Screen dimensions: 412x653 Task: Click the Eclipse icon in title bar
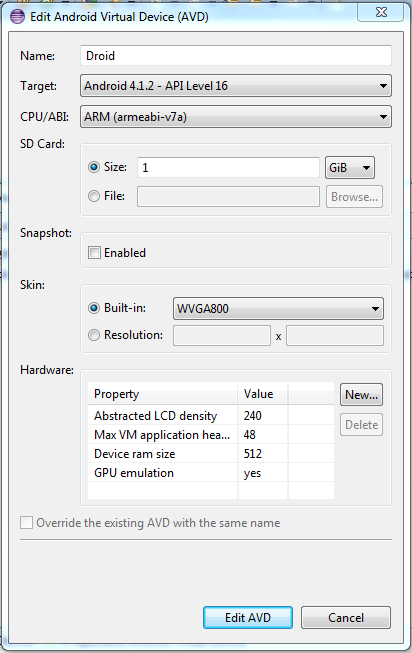point(17,17)
